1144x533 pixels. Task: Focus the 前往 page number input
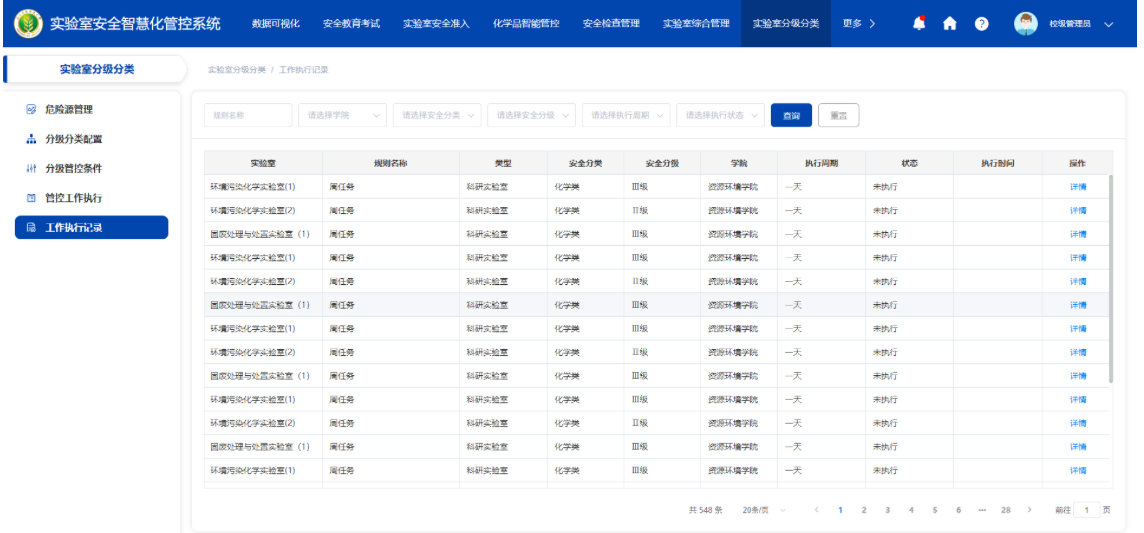click(x=1086, y=510)
